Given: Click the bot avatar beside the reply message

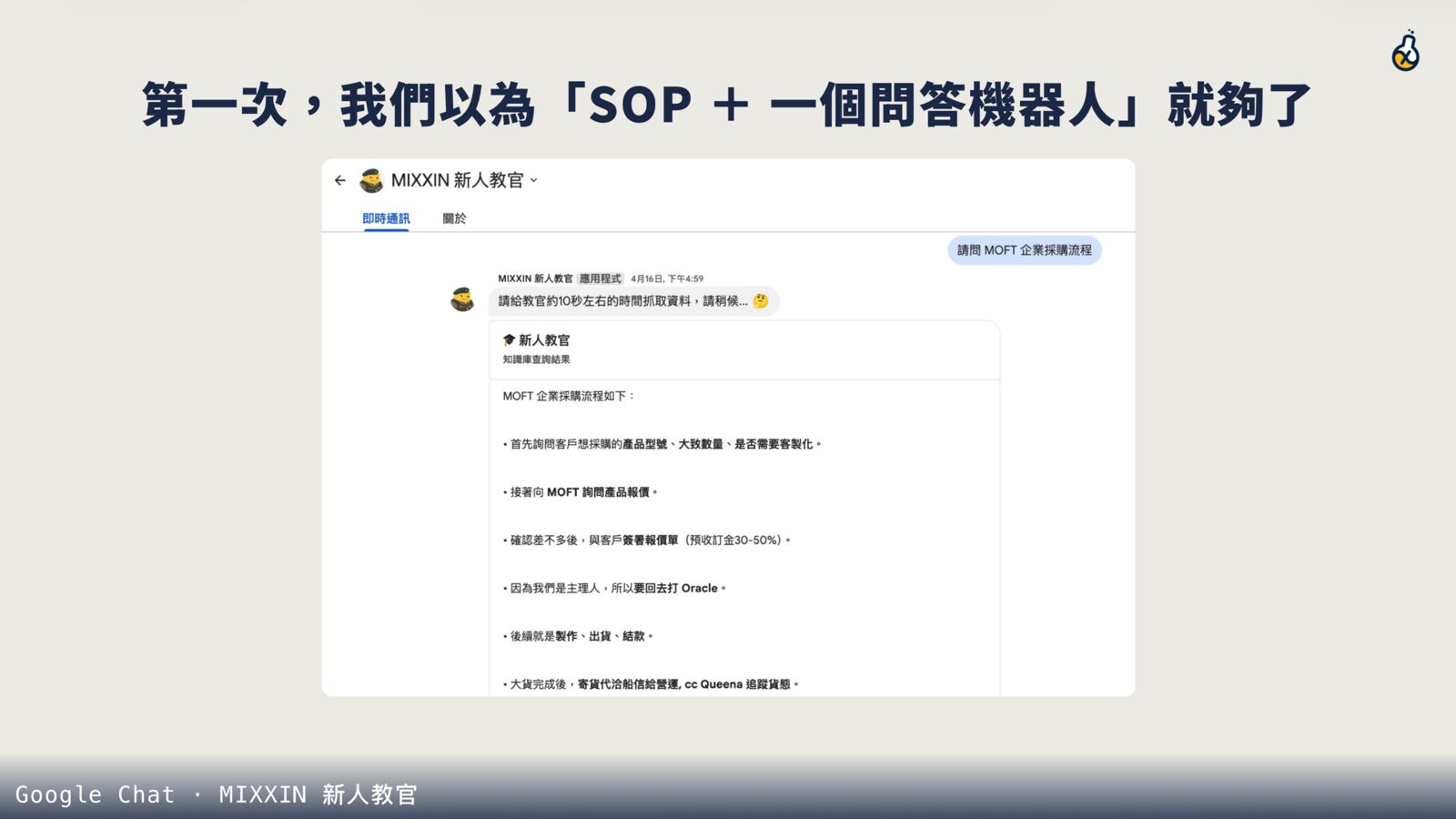Looking at the screenshot, I should click(x=462, y=298).
